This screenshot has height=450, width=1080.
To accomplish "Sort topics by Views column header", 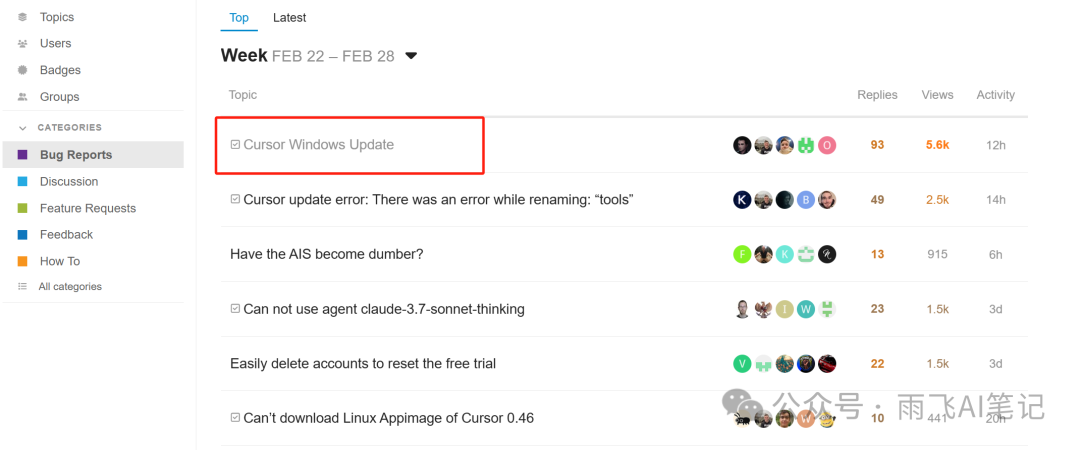I will [x=937, y=95].
